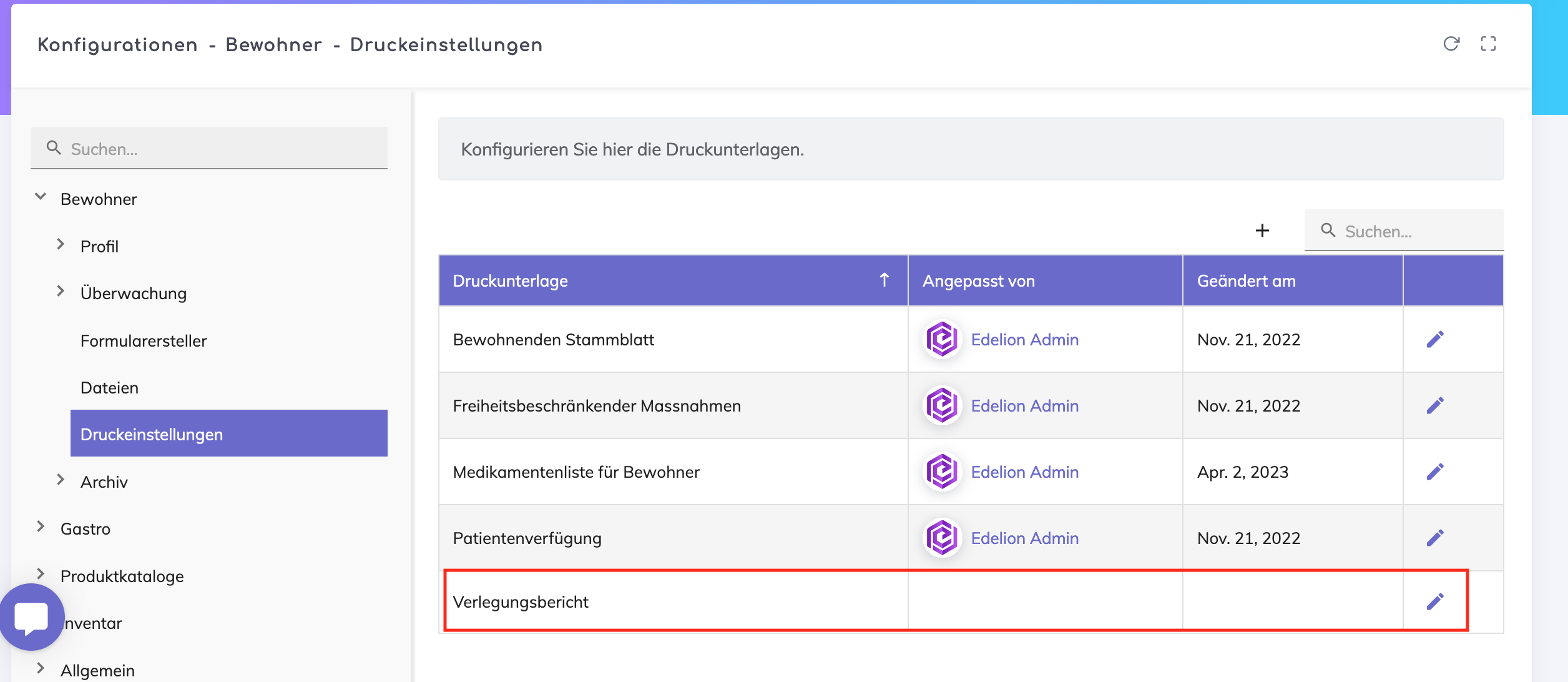Expand the Gastro section
This screenshot has width=1568, height=682.
point(41,527)
